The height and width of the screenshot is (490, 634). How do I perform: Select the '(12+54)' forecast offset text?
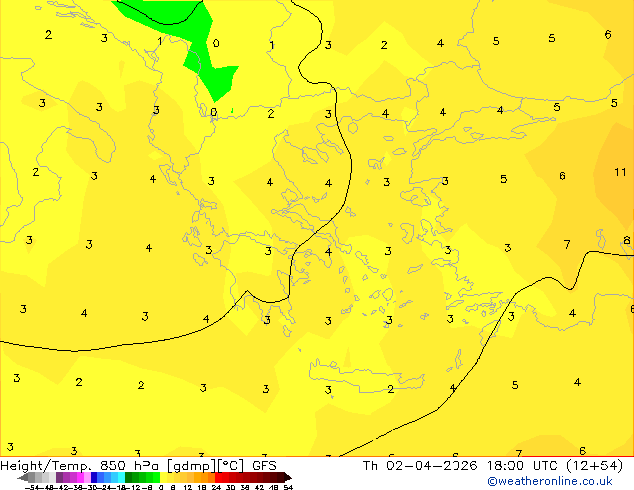[x=594, y=466]
